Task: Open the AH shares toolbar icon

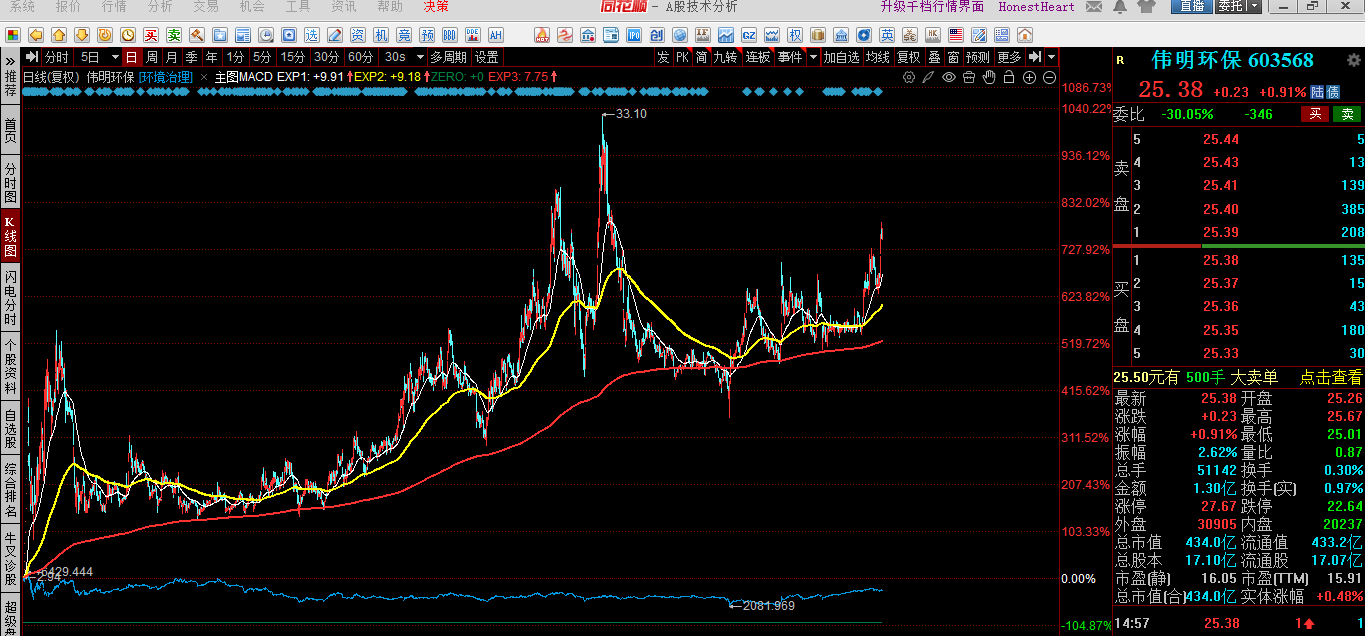Action: click(x=494, y=36)
